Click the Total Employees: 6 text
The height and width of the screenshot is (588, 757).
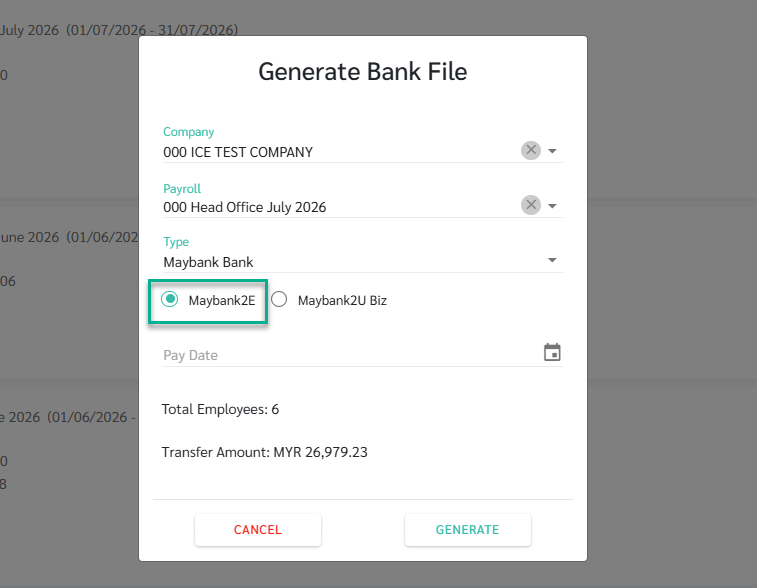220,409
